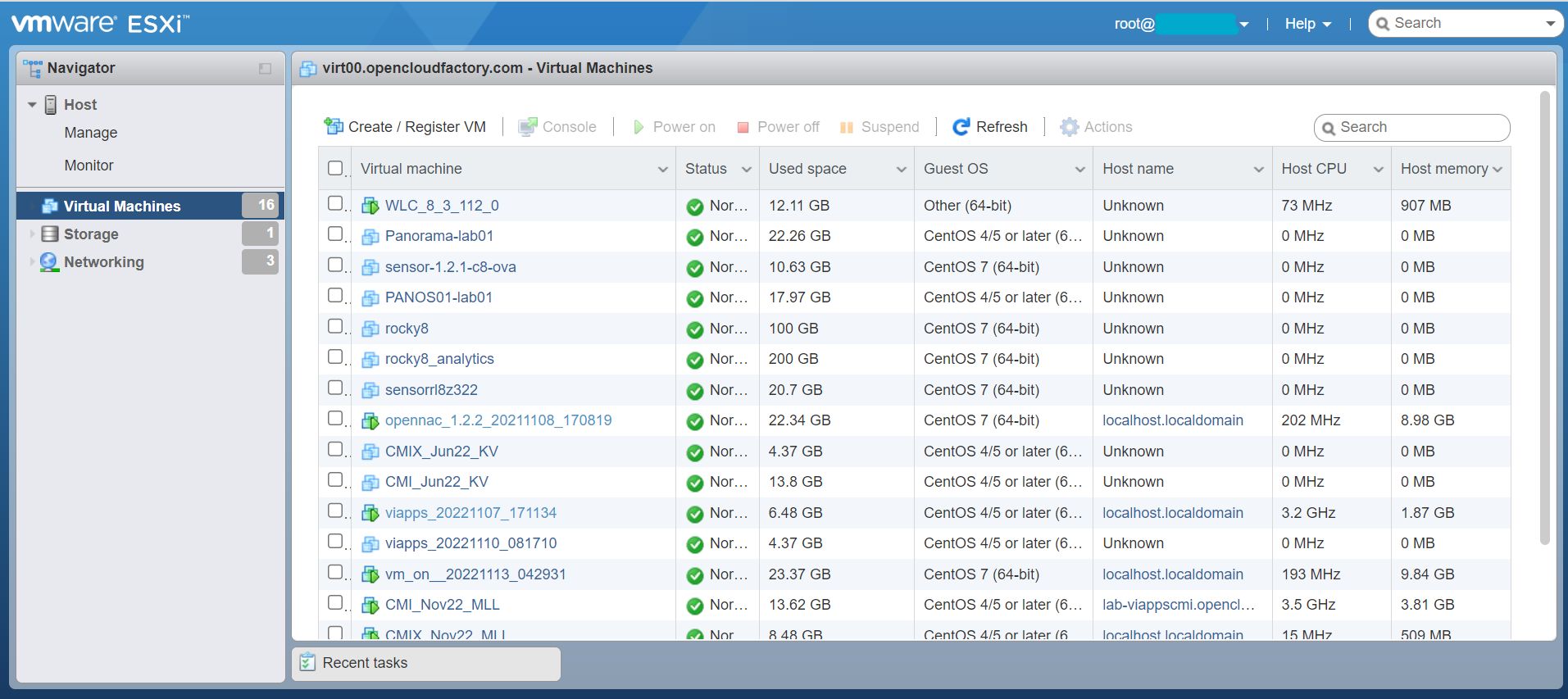Screen dimensions: 1568x699
Task: Check the box for rocky8
Action: pyautogui.click(x=334, y=325)
